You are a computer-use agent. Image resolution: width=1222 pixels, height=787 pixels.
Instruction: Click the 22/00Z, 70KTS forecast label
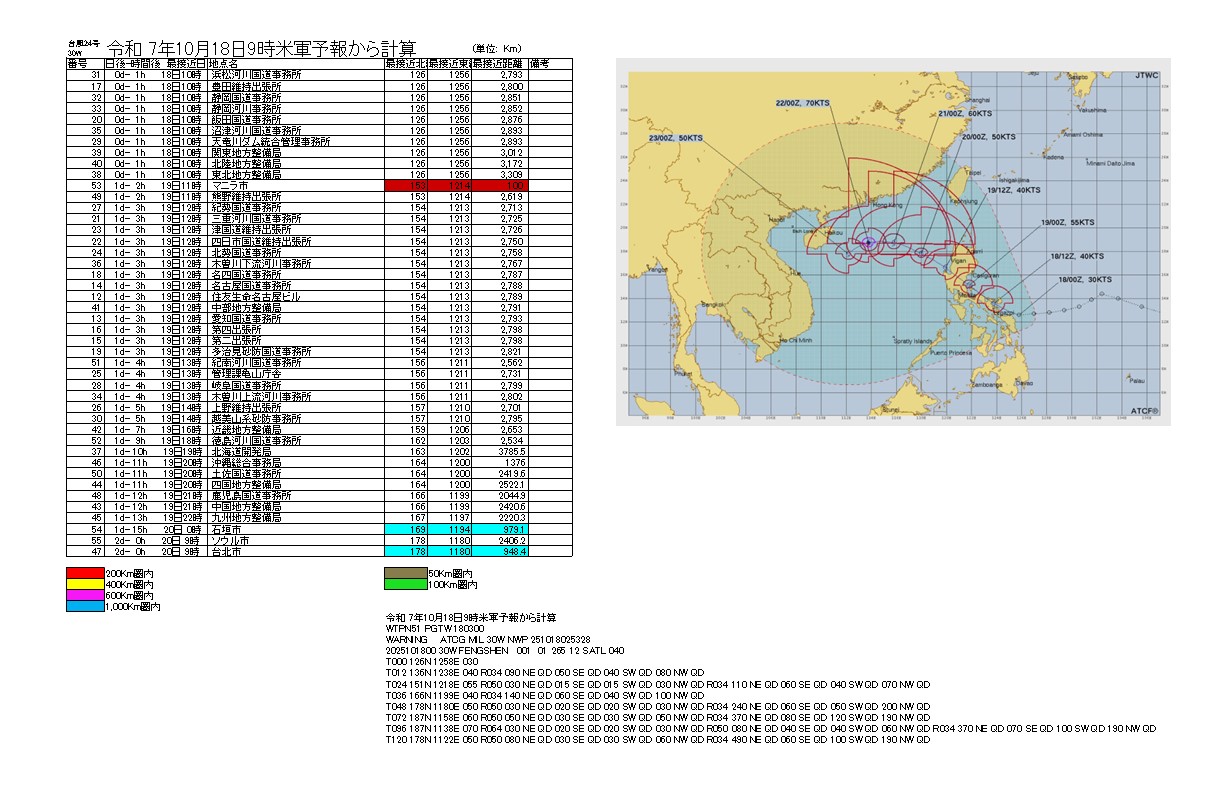(803, 103)
